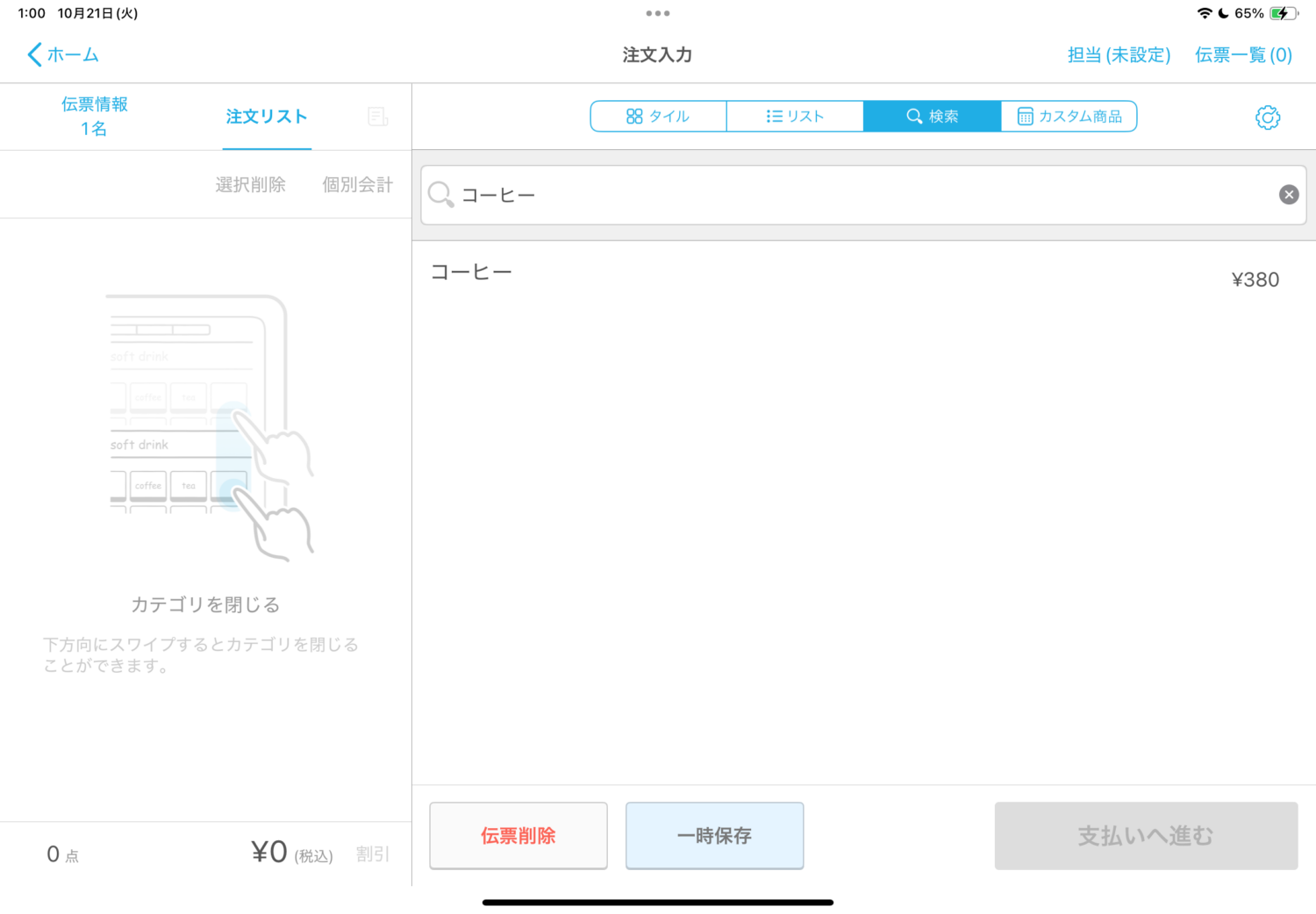Open the カスタム商品 tab

pos(1069,117)
